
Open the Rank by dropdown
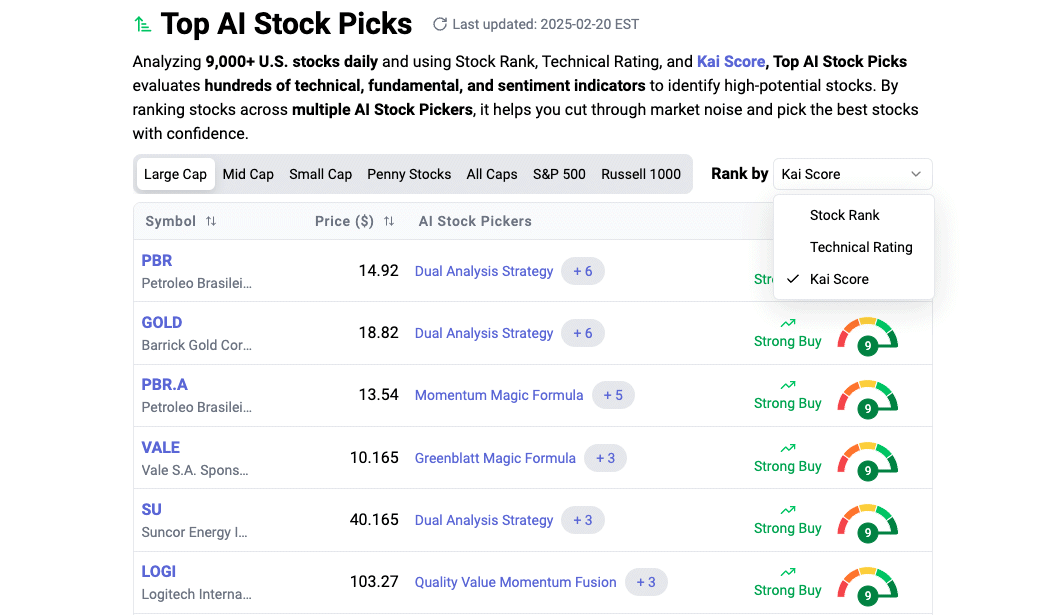click(852, 174)
